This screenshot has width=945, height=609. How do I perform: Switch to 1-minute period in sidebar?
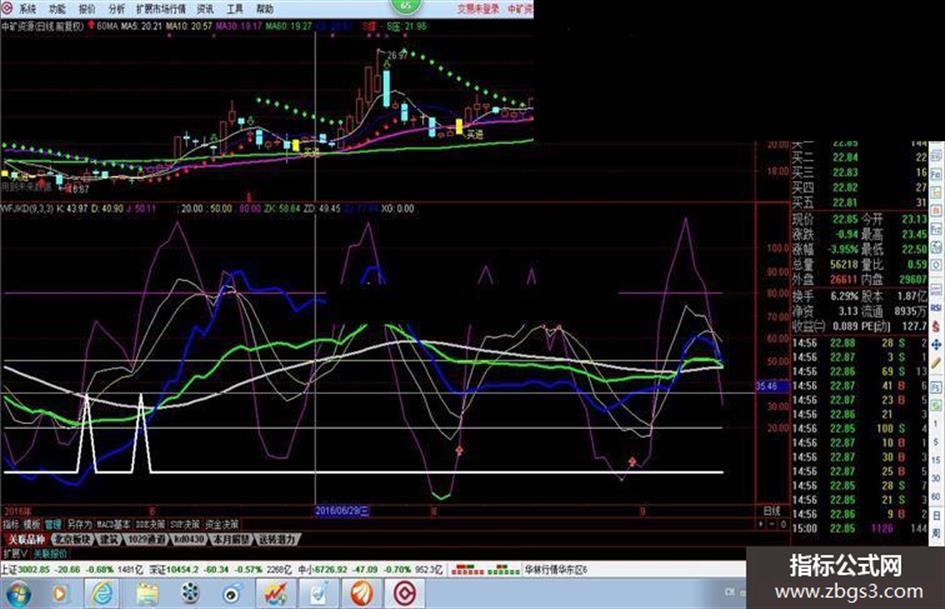click(x=936, y=424)
